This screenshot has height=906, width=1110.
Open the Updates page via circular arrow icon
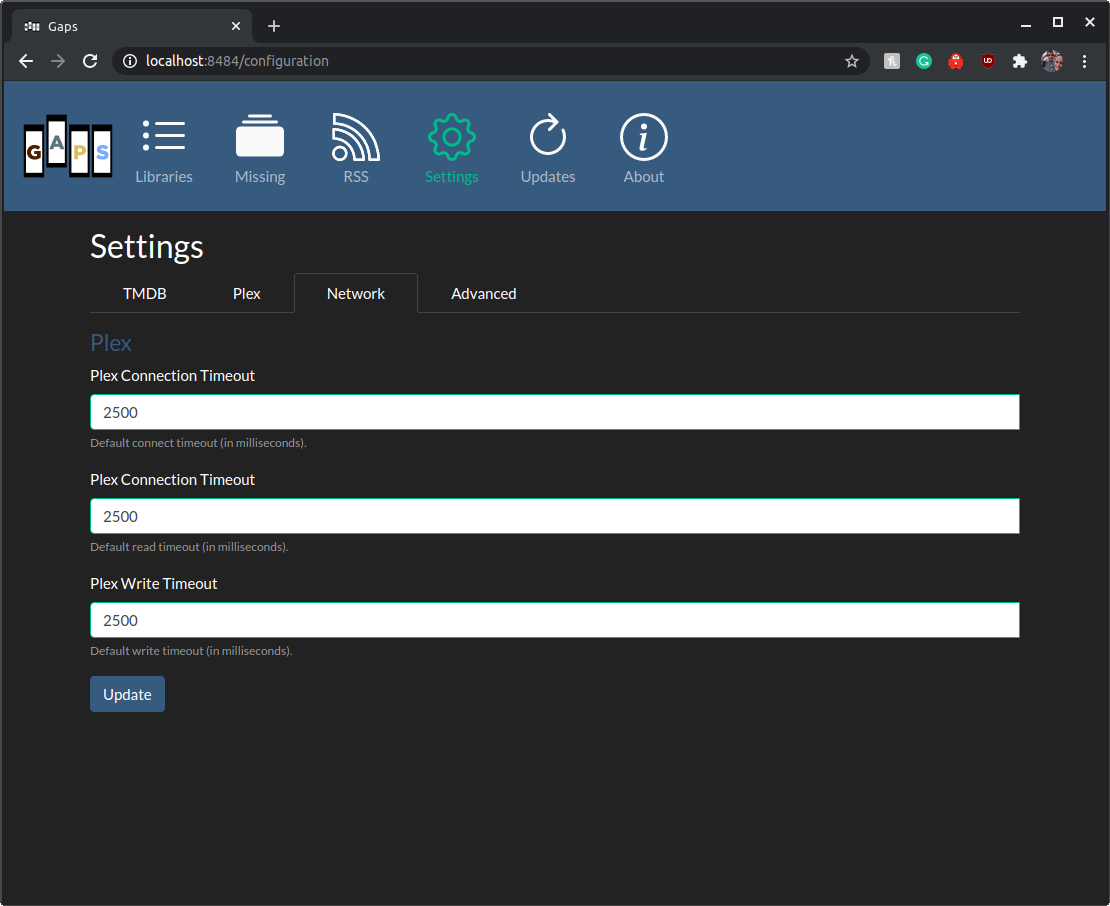547,147
